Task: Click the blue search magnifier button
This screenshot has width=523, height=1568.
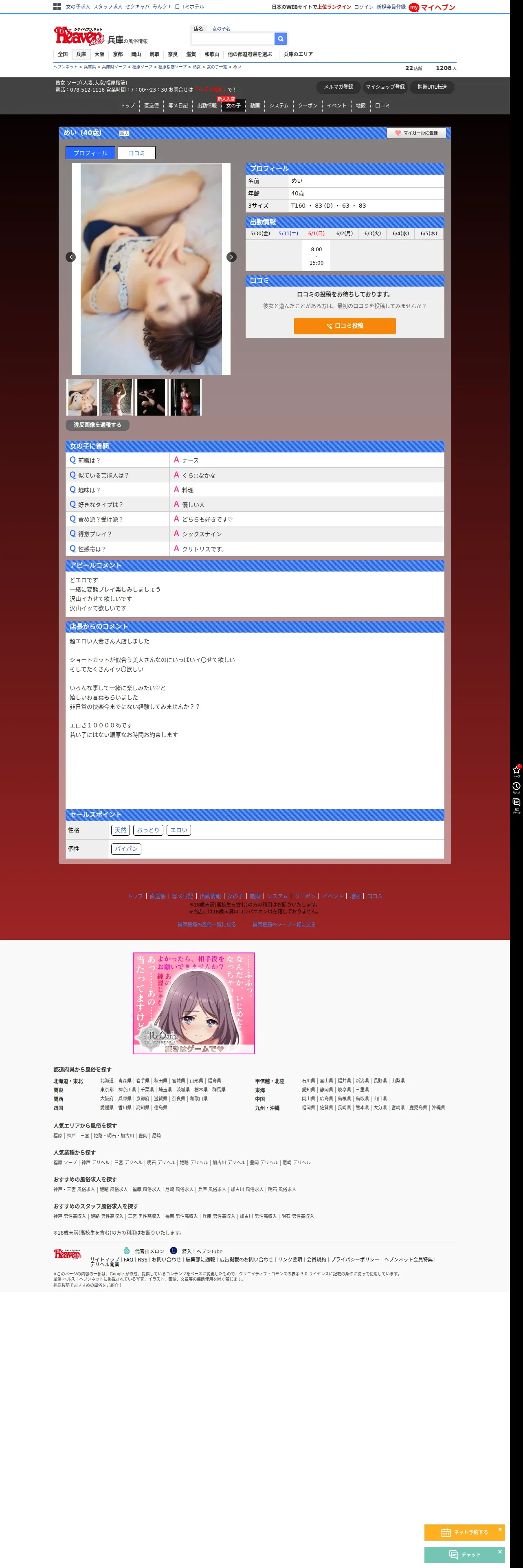Action: pyautogui.click(x=280, y=38)
